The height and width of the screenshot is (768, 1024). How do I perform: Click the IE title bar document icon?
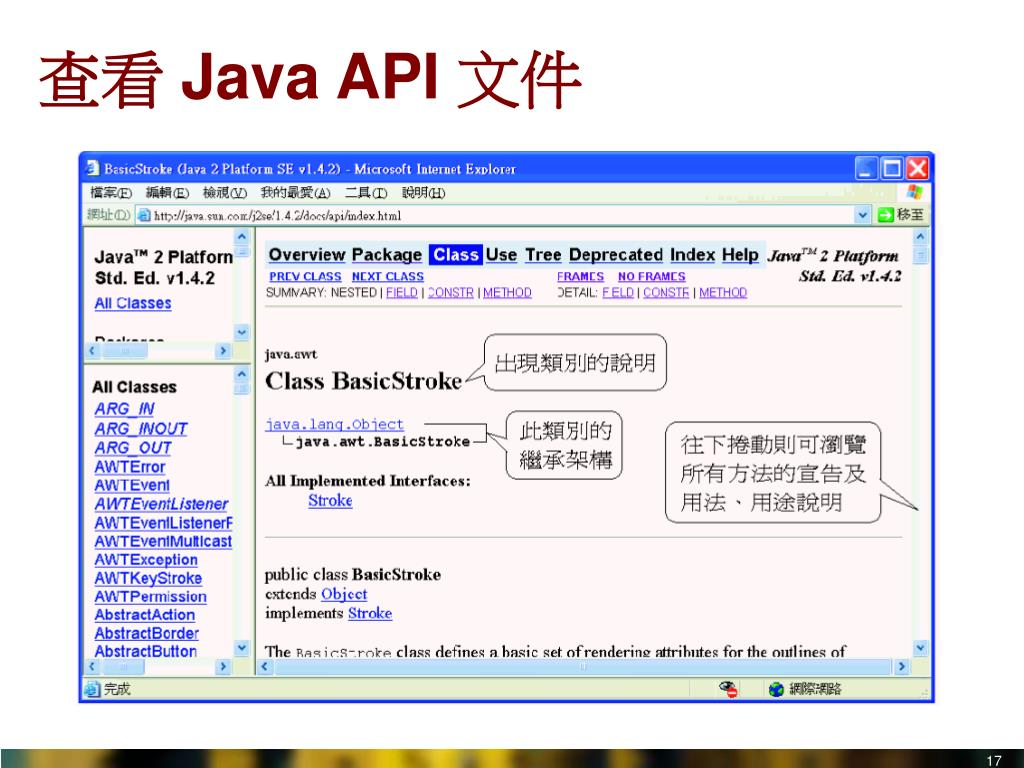click(x=92, y=168)
